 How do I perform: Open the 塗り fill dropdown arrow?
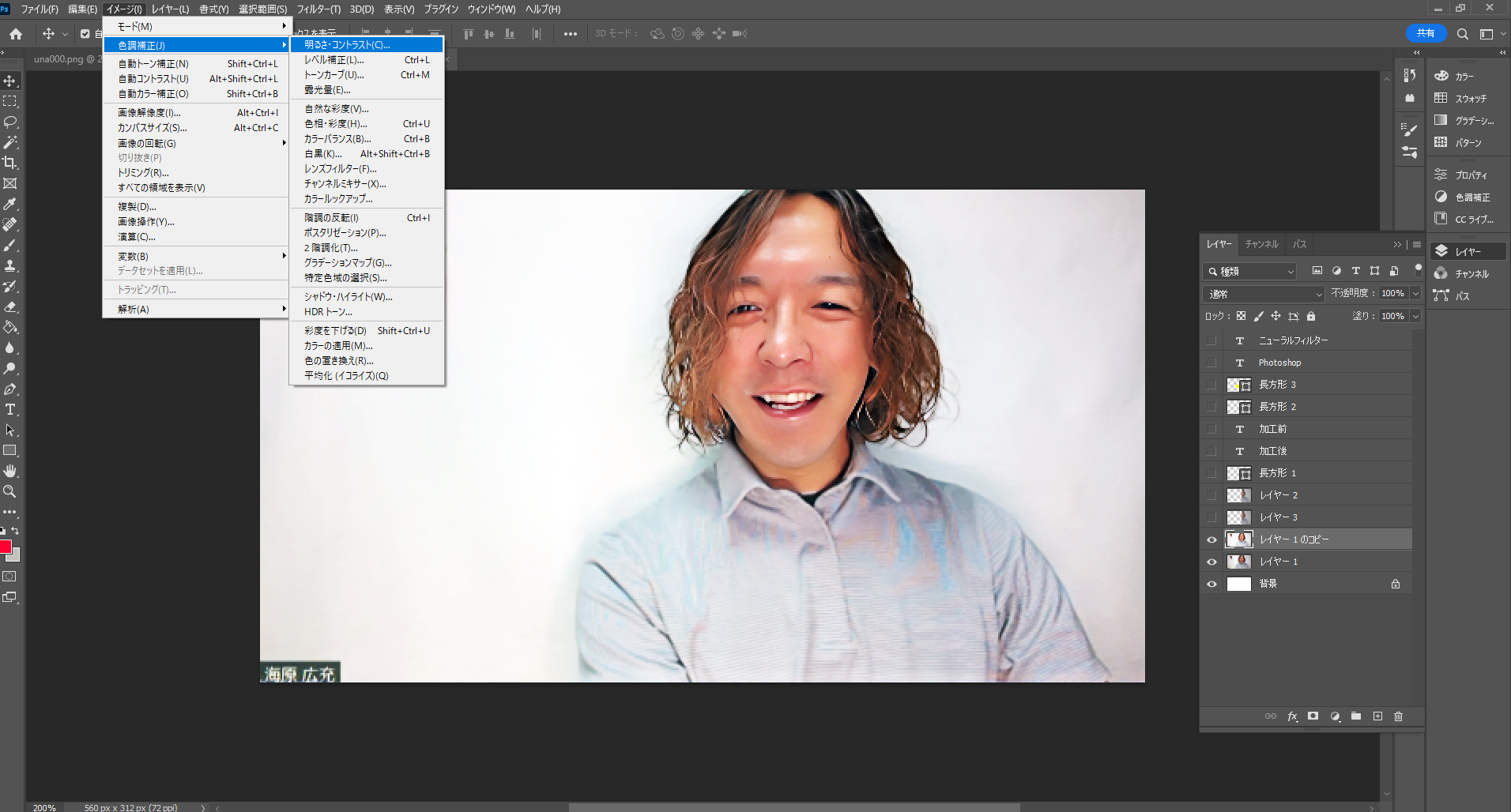1415,316
